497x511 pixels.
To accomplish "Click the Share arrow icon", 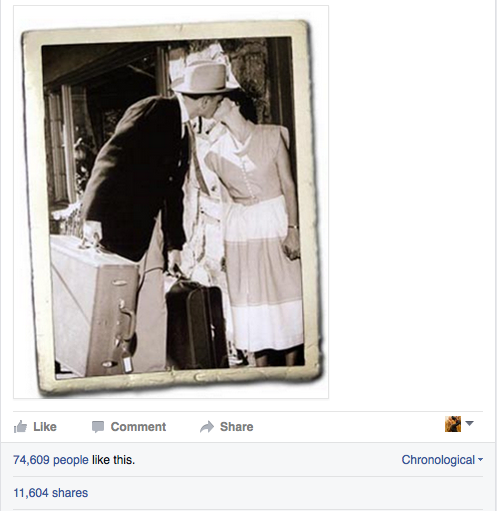I will tap(207, 427).
